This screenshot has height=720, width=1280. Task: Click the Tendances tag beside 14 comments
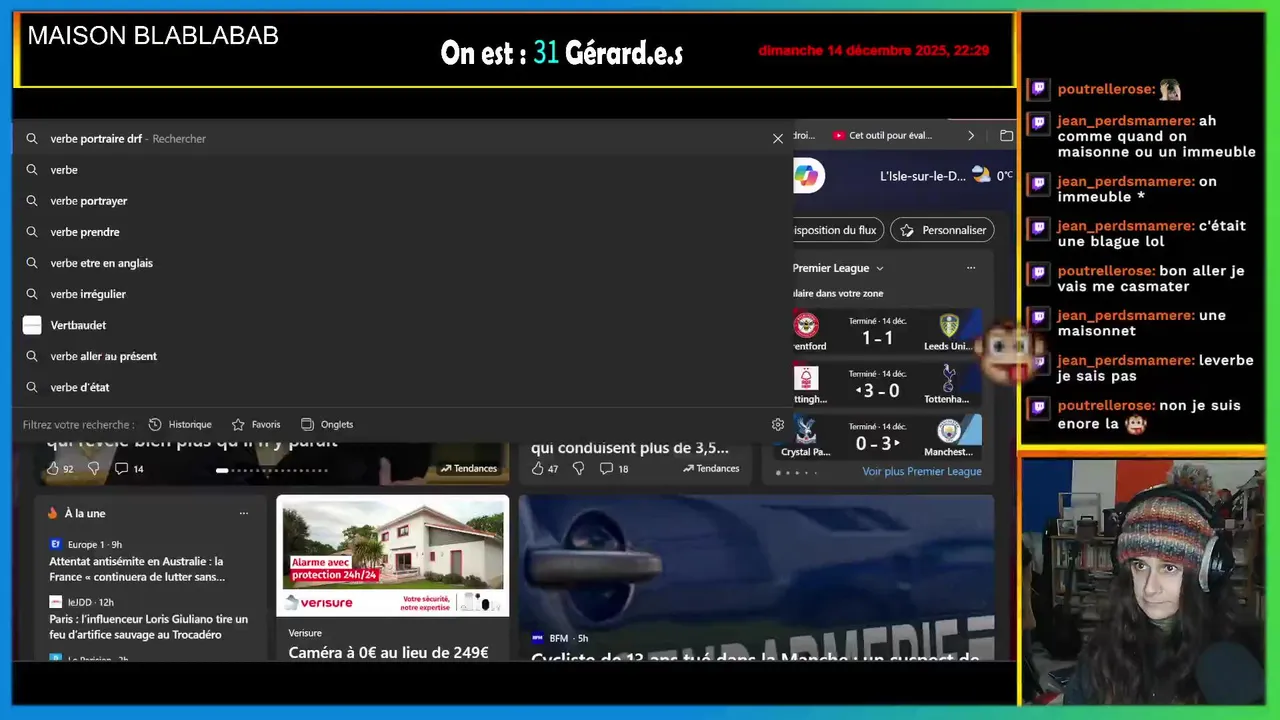coord(469,468)
